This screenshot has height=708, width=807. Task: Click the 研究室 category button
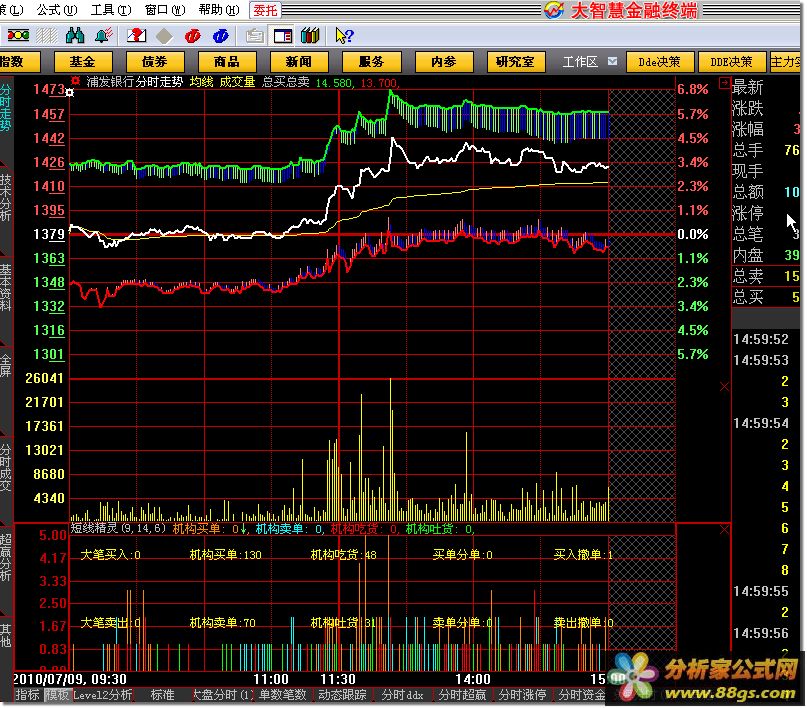pyautogui.click(x=516, y=62)
